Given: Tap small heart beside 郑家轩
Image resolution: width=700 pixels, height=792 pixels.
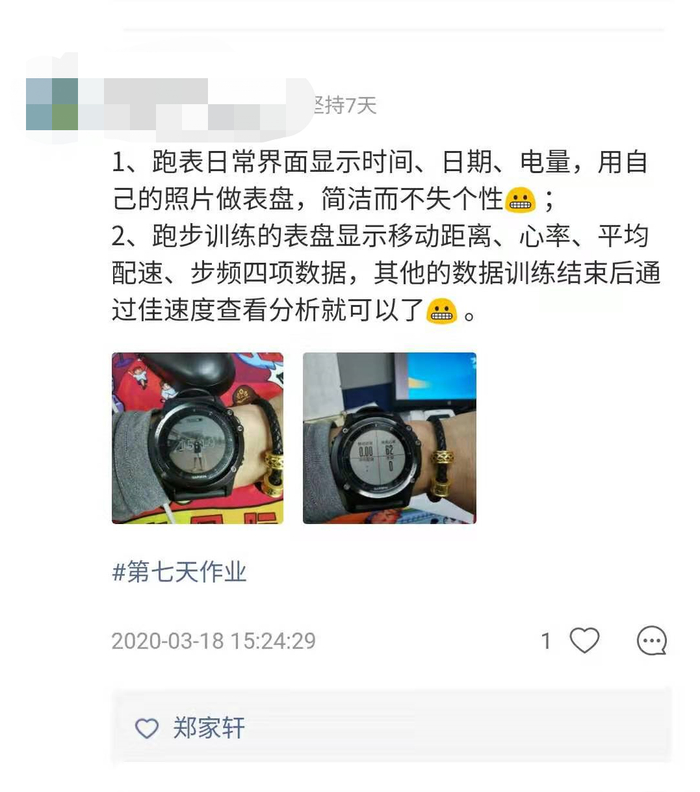Looking at the screenshot, I should (147, 728).
